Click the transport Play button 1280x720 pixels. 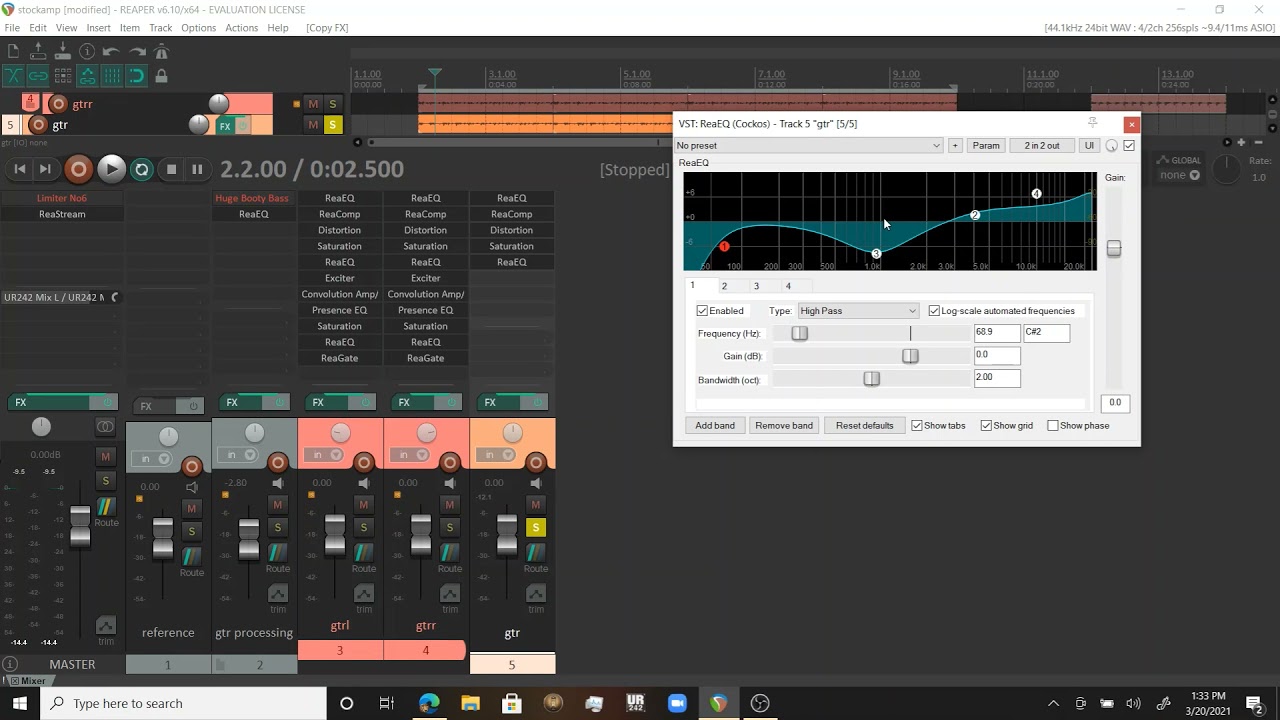(x=111, y=169)
